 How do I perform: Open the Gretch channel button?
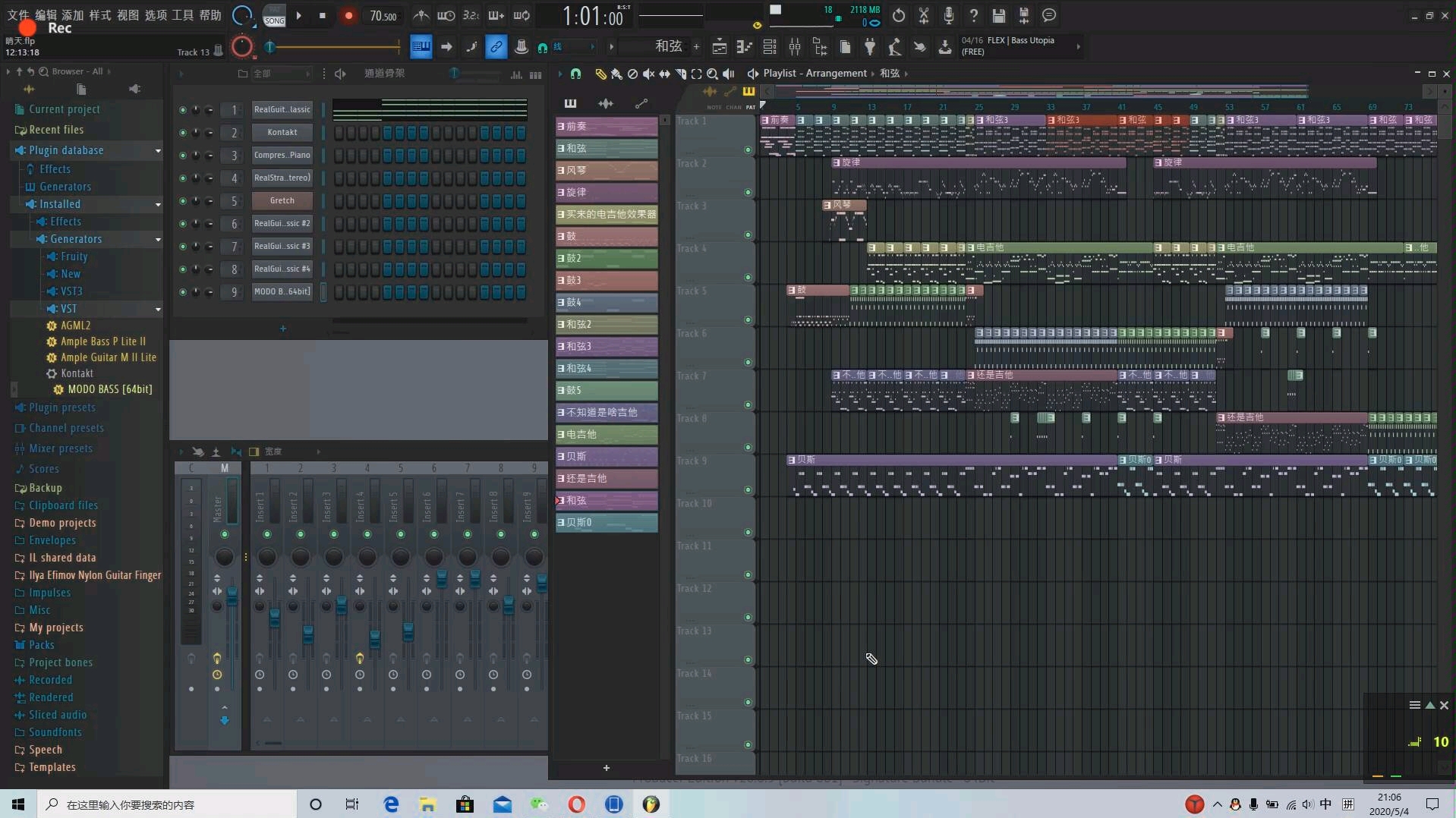pyautogui.click(x=282, y=201)
